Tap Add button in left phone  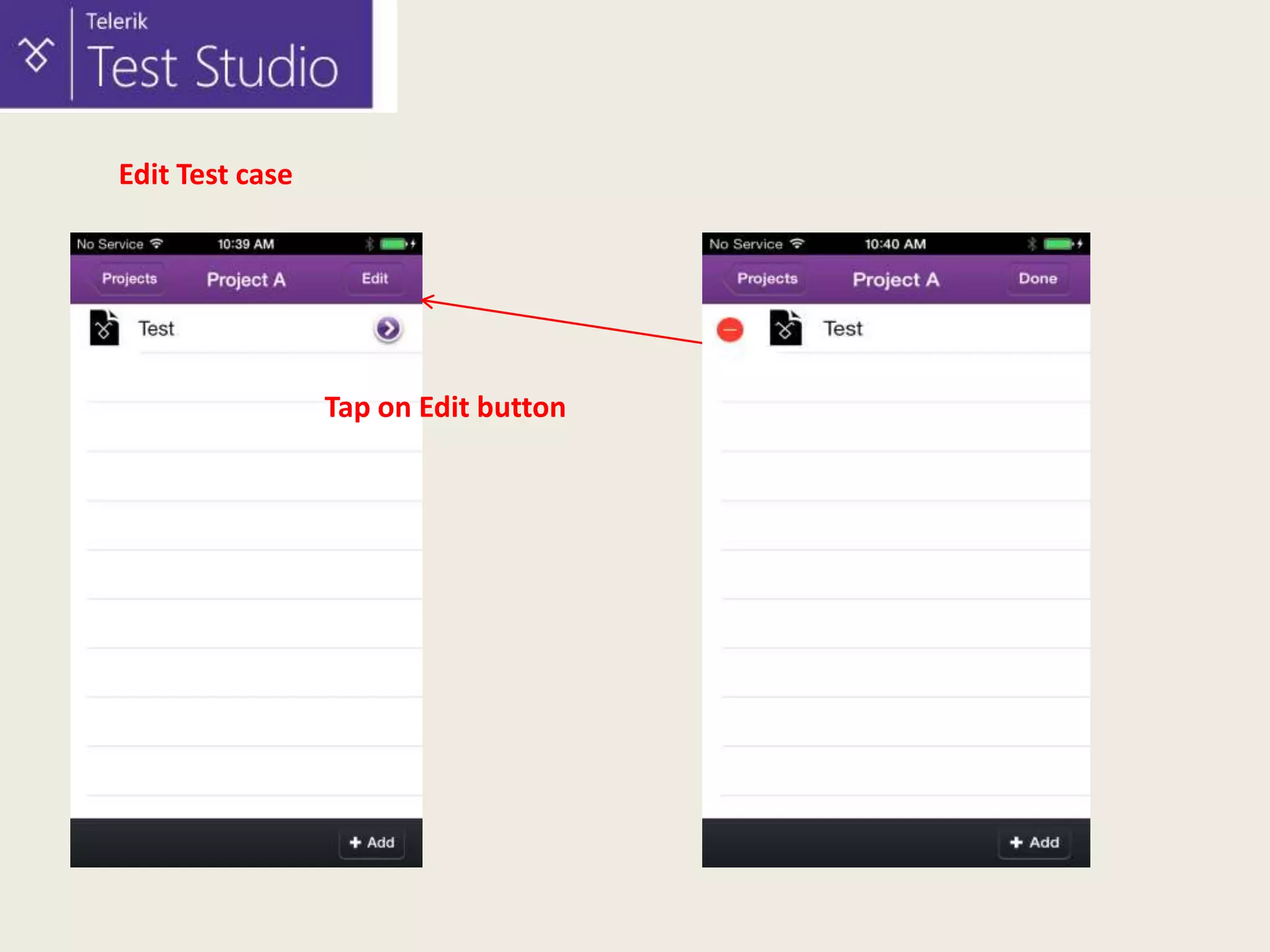tap(372, 843)
